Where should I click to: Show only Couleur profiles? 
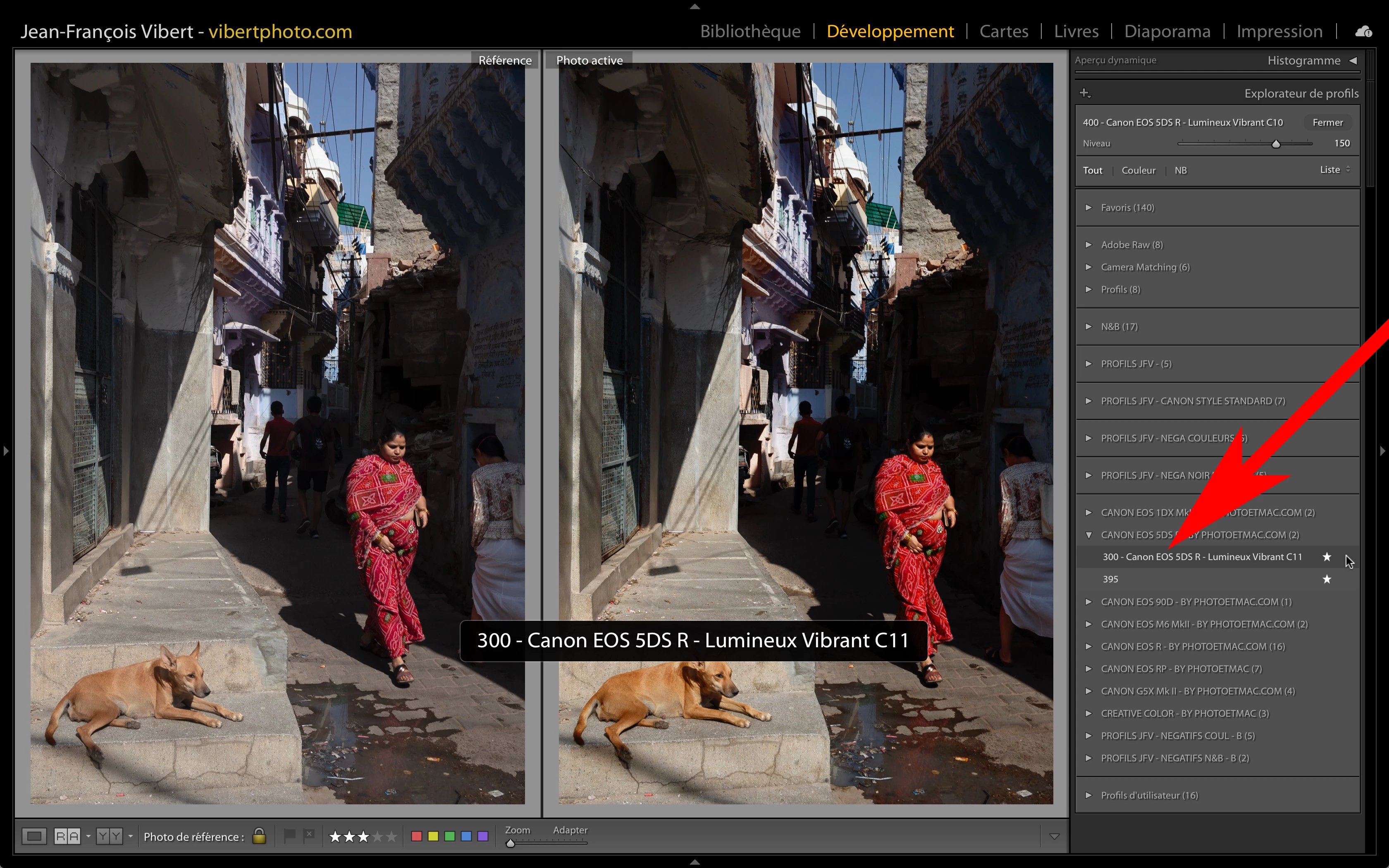pos(1138,170)
